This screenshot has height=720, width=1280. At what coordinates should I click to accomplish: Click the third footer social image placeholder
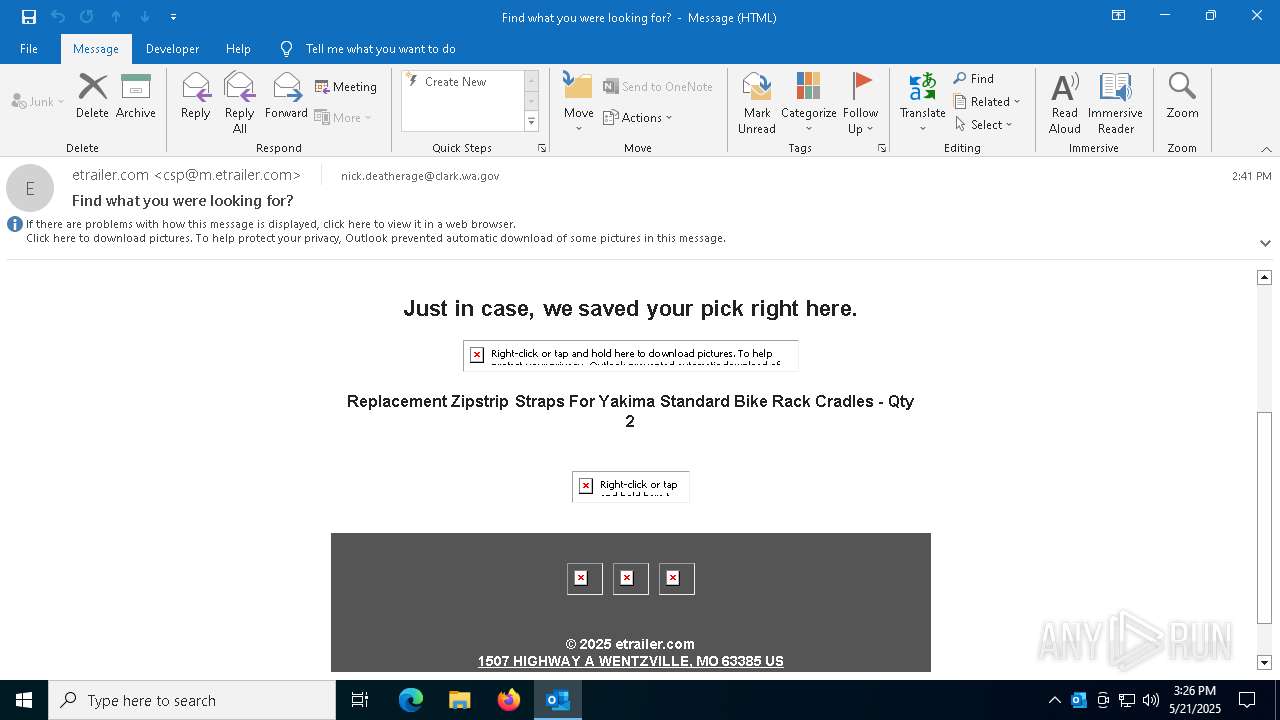coord(676,578)
